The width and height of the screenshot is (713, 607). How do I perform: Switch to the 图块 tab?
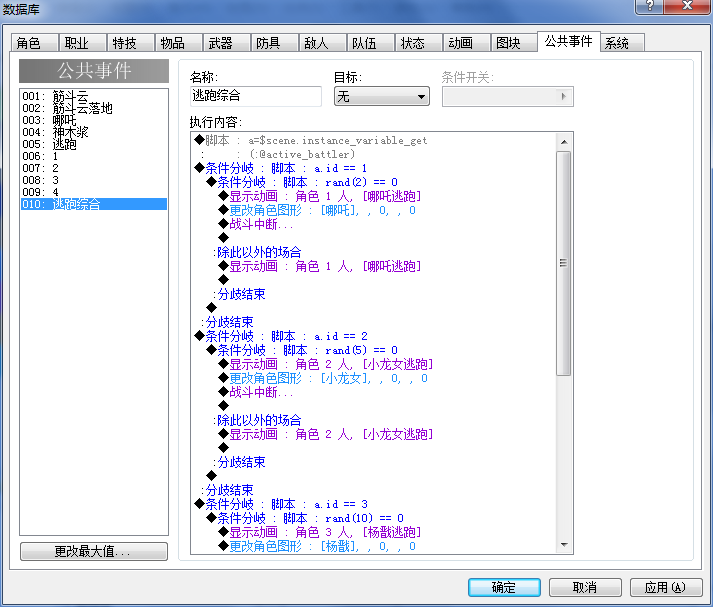point(514,43)
